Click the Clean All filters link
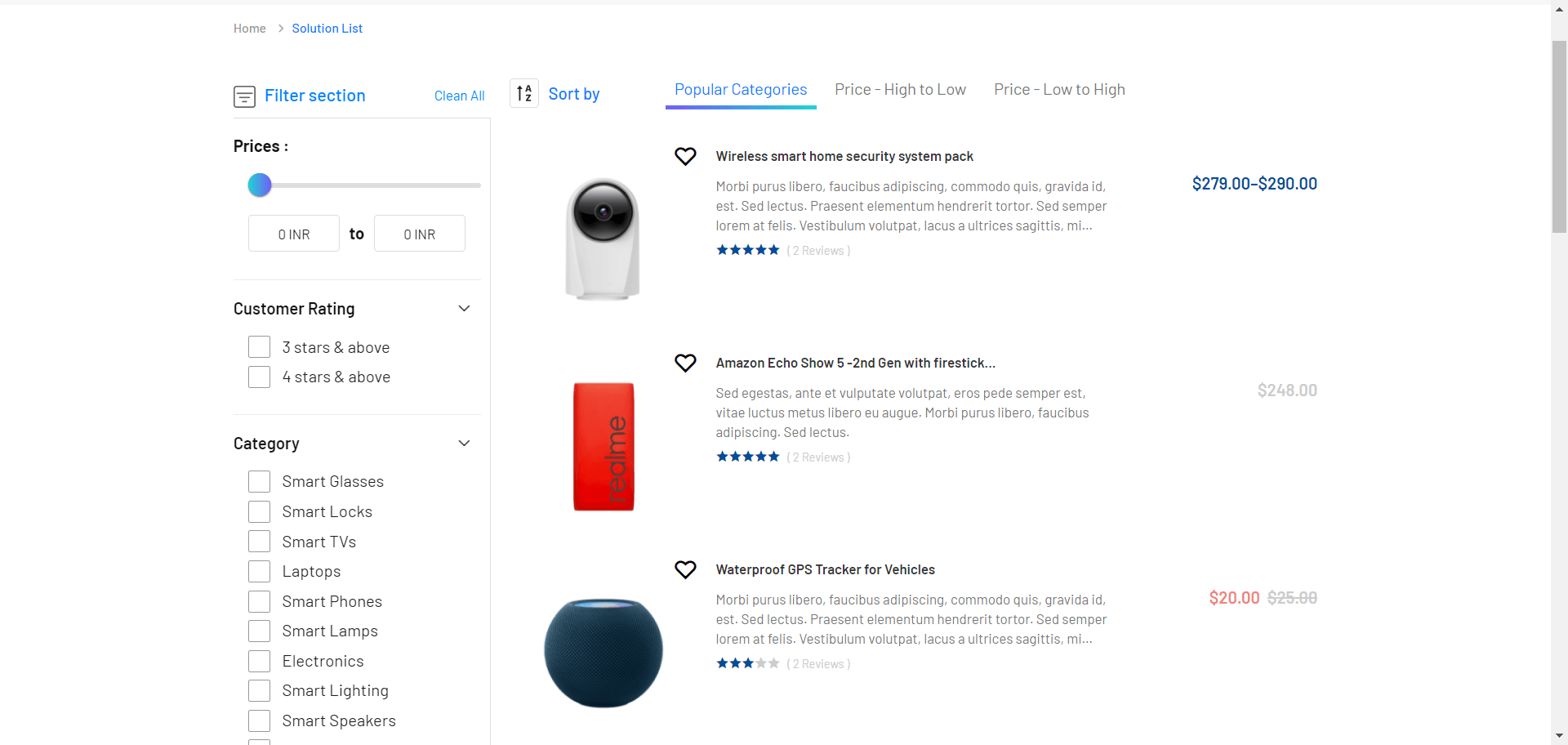The image size is (1568, 745). pos(459,96)
